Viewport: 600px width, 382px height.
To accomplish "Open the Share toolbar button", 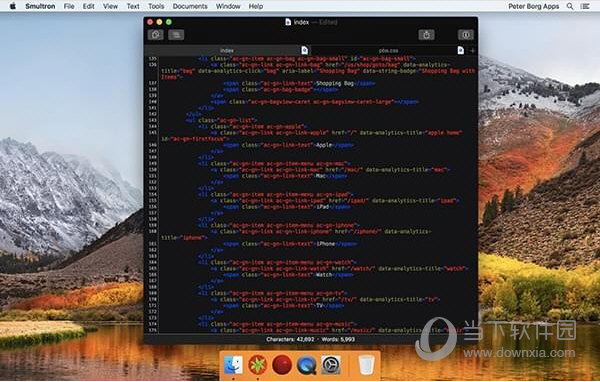I will [x=426, y=35].
